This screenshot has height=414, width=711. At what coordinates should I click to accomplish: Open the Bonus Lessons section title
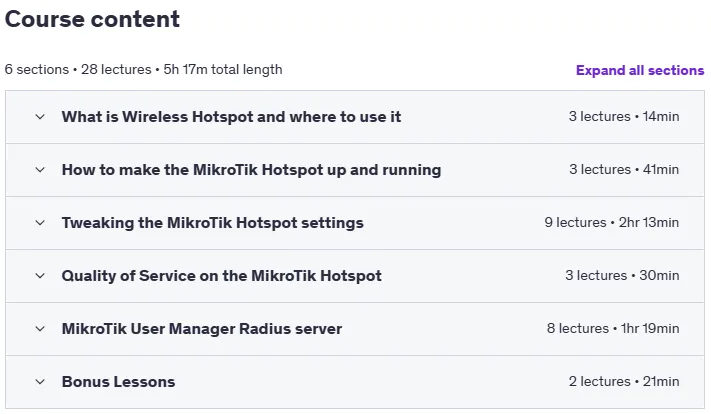[x=118, y=382]
